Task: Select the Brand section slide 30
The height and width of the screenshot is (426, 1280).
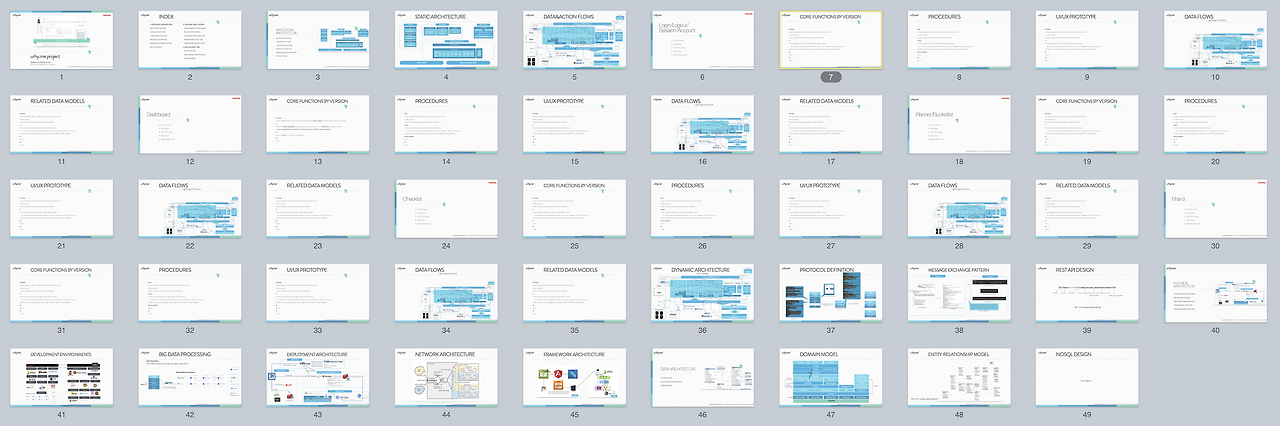Action: click(x=1215, y=208)
